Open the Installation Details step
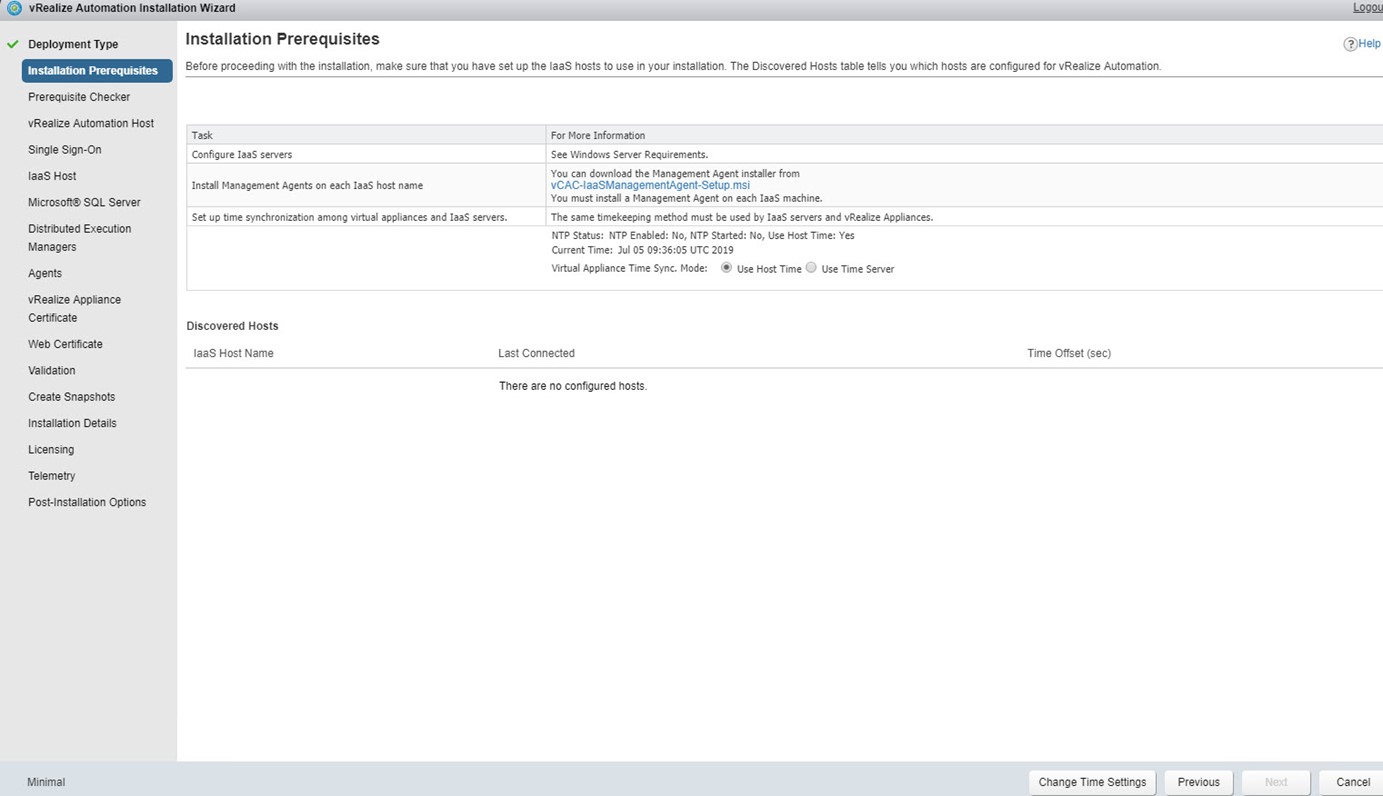This screenshot has width=1383, height=796. (72, 423)
